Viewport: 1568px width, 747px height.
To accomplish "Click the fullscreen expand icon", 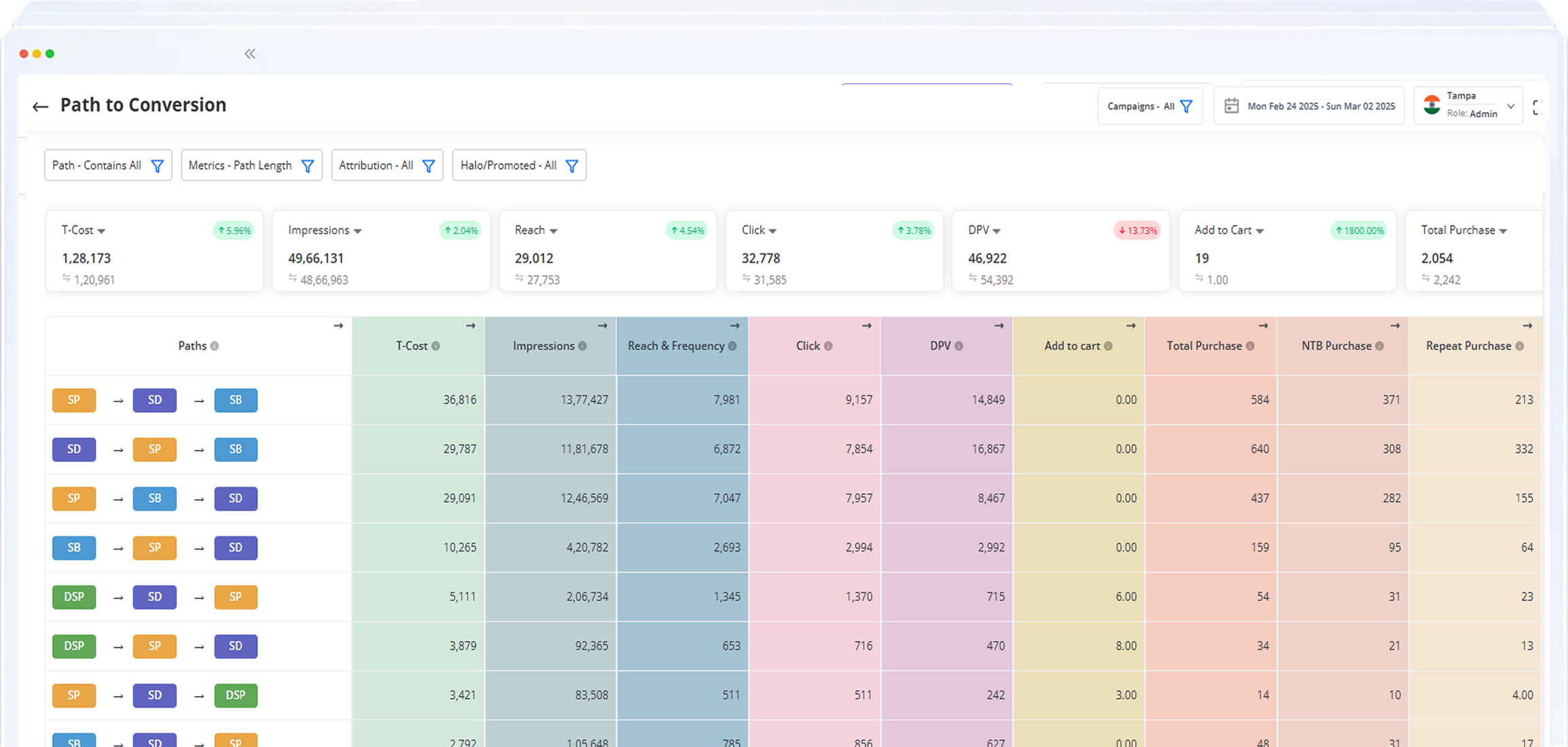I will [1537, 107].
